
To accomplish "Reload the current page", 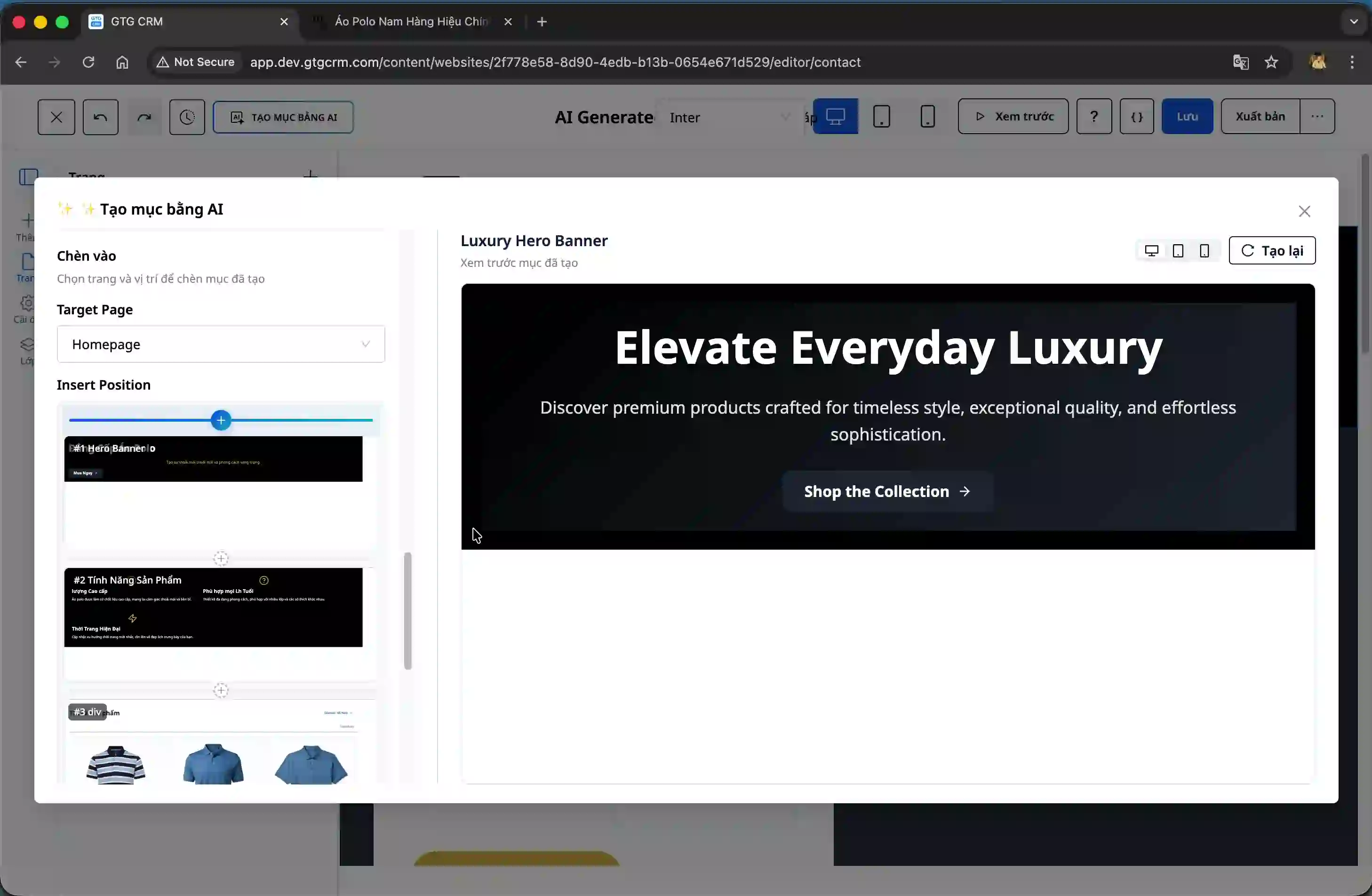I will click(x=88, y=62).
